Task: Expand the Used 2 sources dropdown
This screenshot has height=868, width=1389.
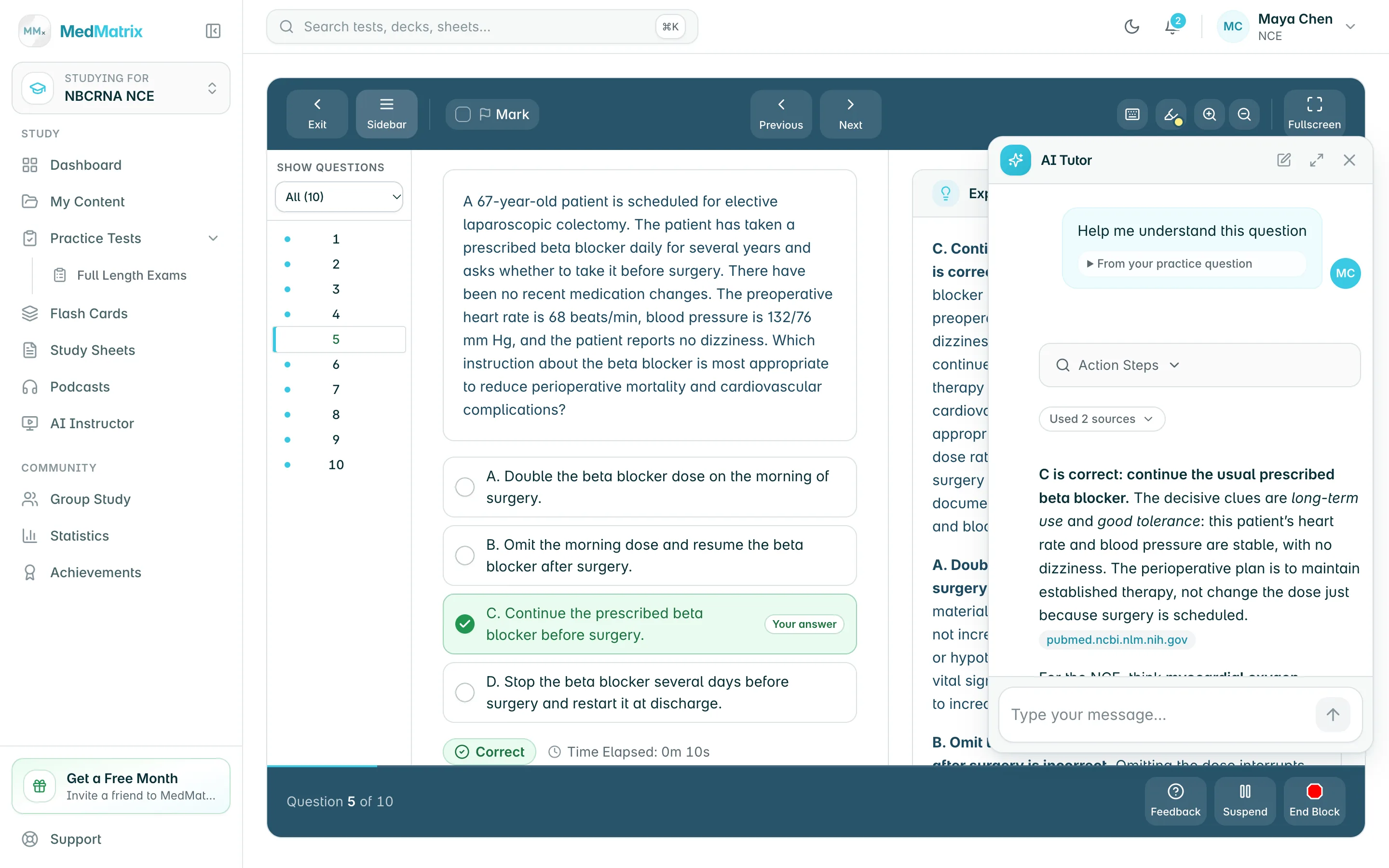Action: tap(1102, 419)
